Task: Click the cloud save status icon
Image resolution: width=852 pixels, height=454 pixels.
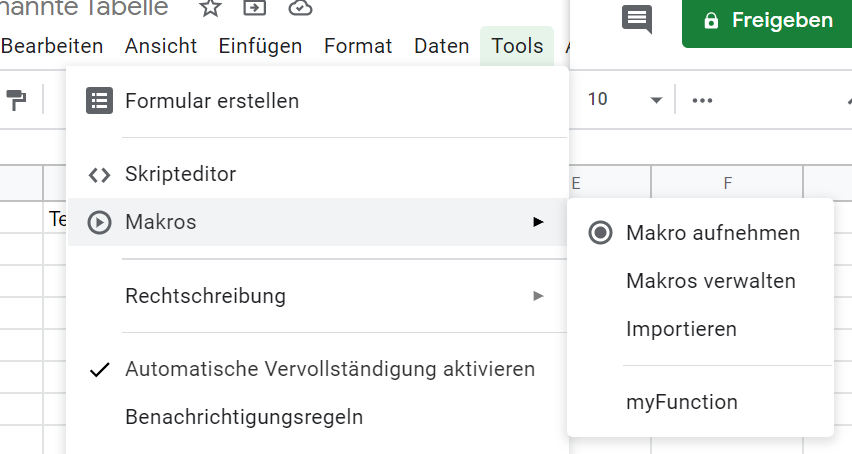Action: [300, 8]
